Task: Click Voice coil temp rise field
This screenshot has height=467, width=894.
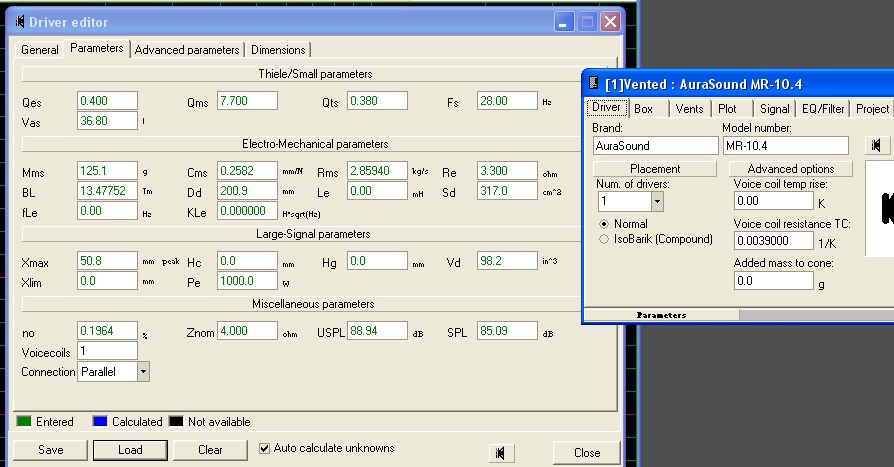Action: click(x=773, y=201)
